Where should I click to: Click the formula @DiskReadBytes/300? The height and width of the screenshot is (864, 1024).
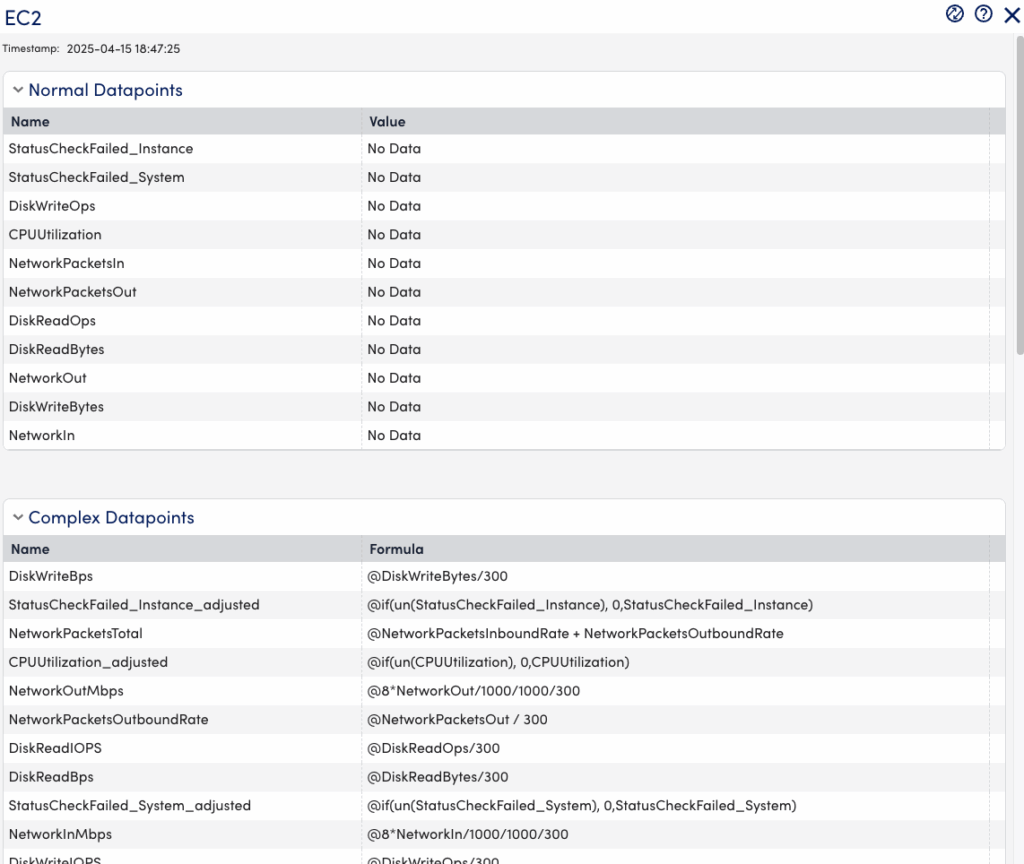pyautogui.click(x=438, y=778)
